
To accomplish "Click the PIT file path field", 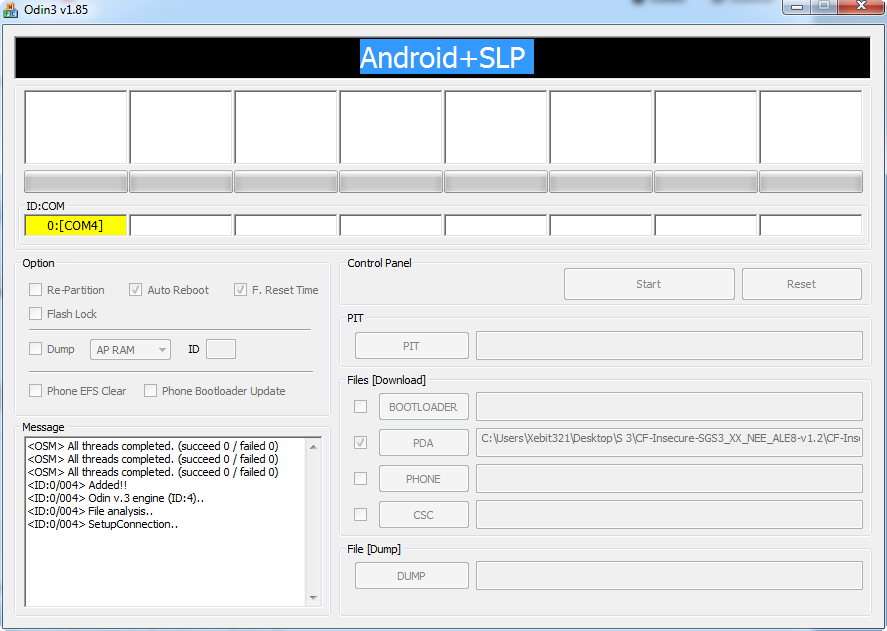I will tap(669, 346).
